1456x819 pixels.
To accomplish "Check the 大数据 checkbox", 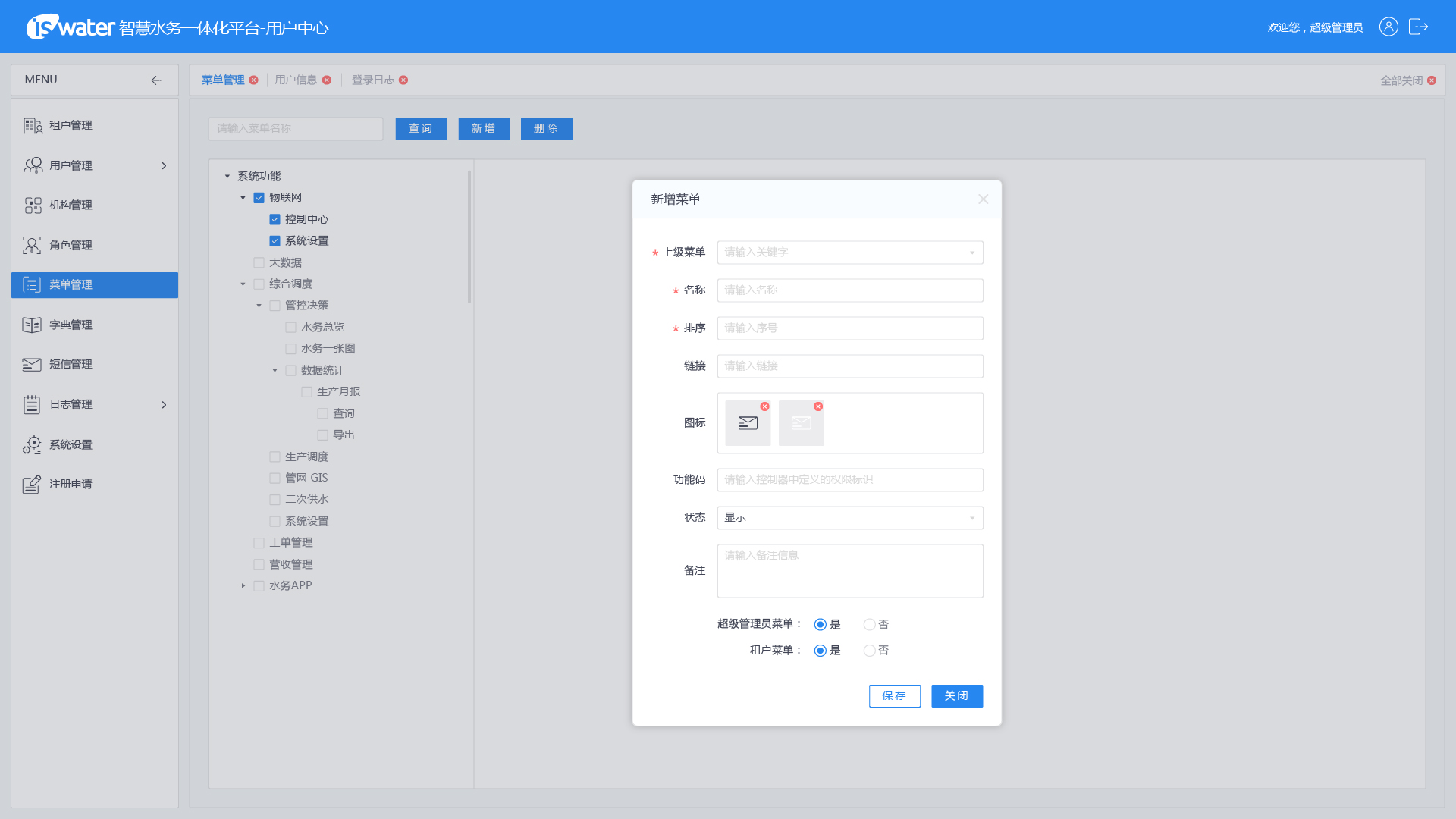I will coord(259,263).
